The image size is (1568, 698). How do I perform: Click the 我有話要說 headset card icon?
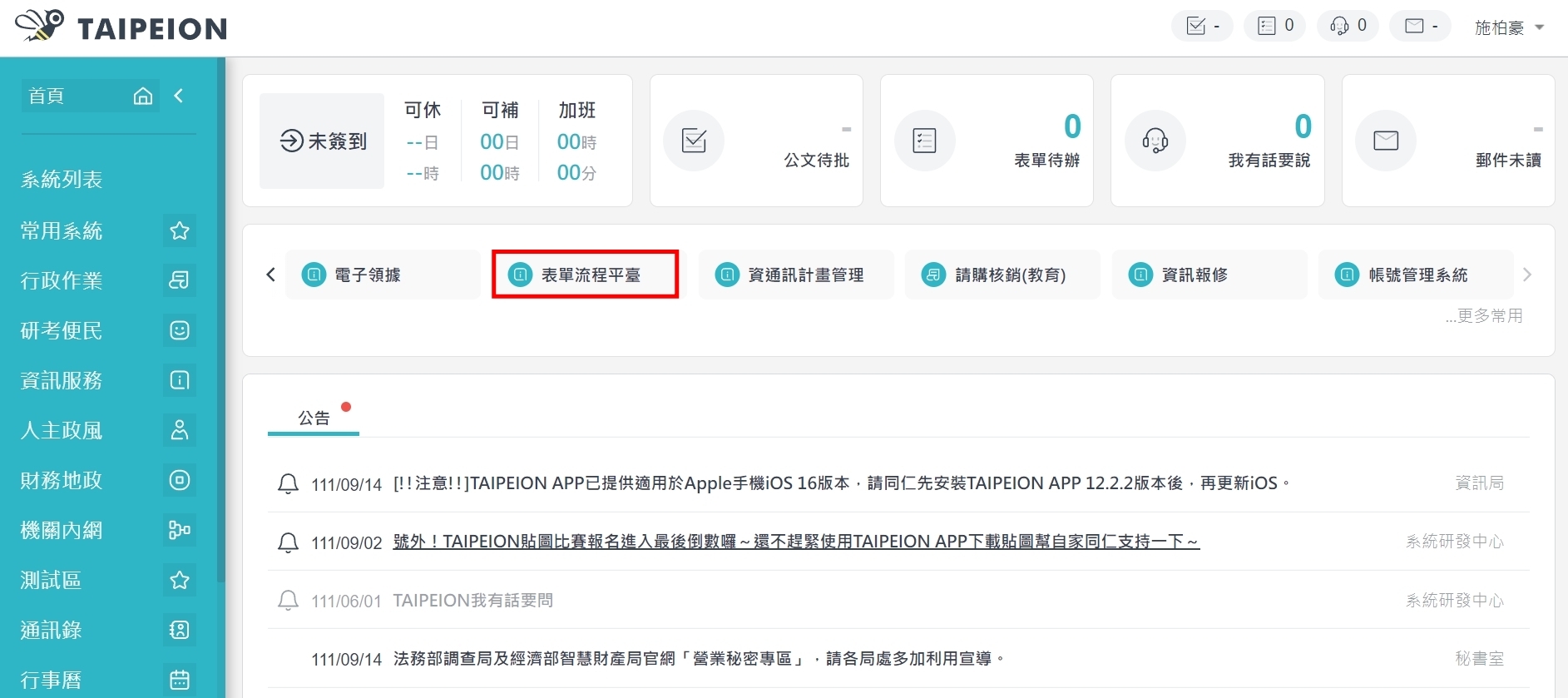(x=1155, y=141)
